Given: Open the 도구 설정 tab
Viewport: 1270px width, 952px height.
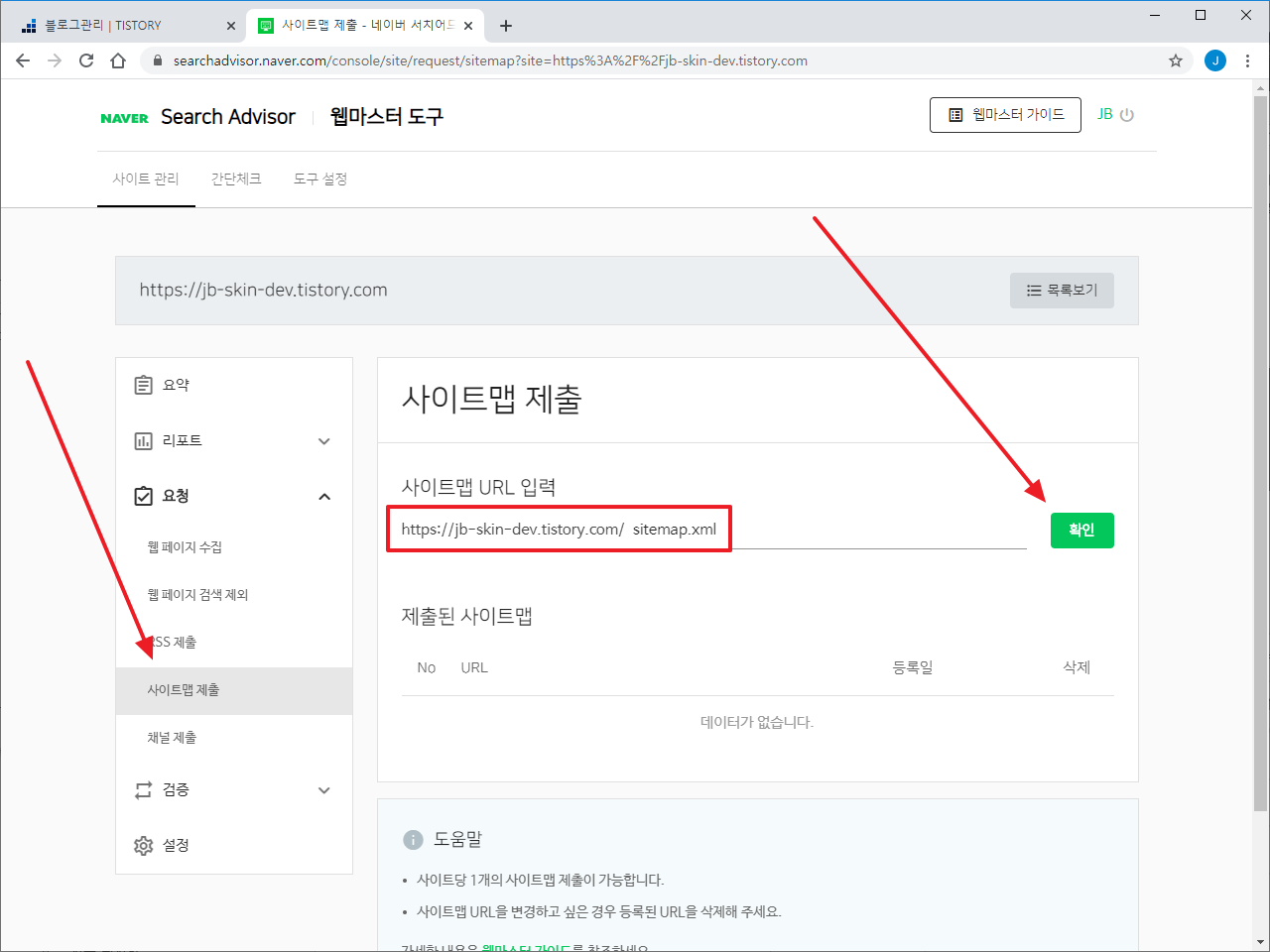Looking at the screenshot, I should click(x=320, y=179).
